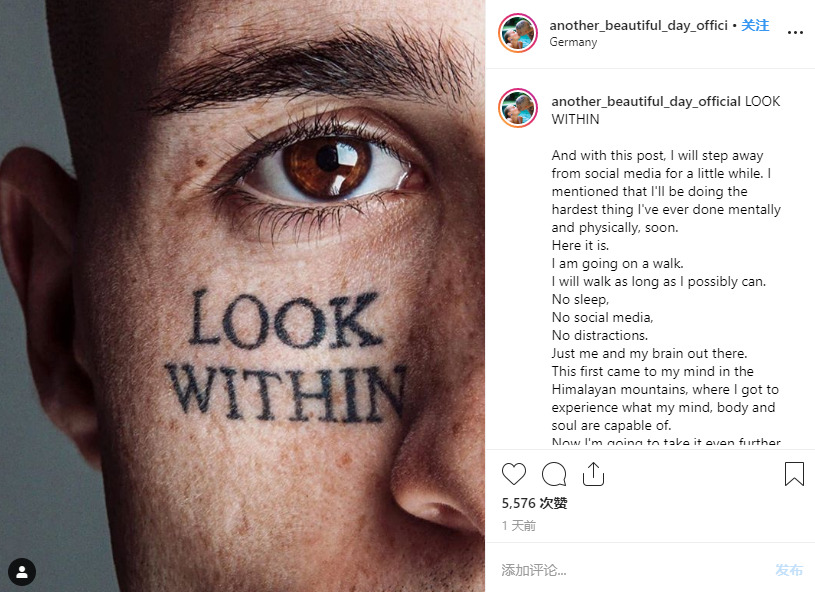Click the eye in the photo
The width and height of the screenshot is (815, 592).
pyautogui.click(x=325, y=166)
